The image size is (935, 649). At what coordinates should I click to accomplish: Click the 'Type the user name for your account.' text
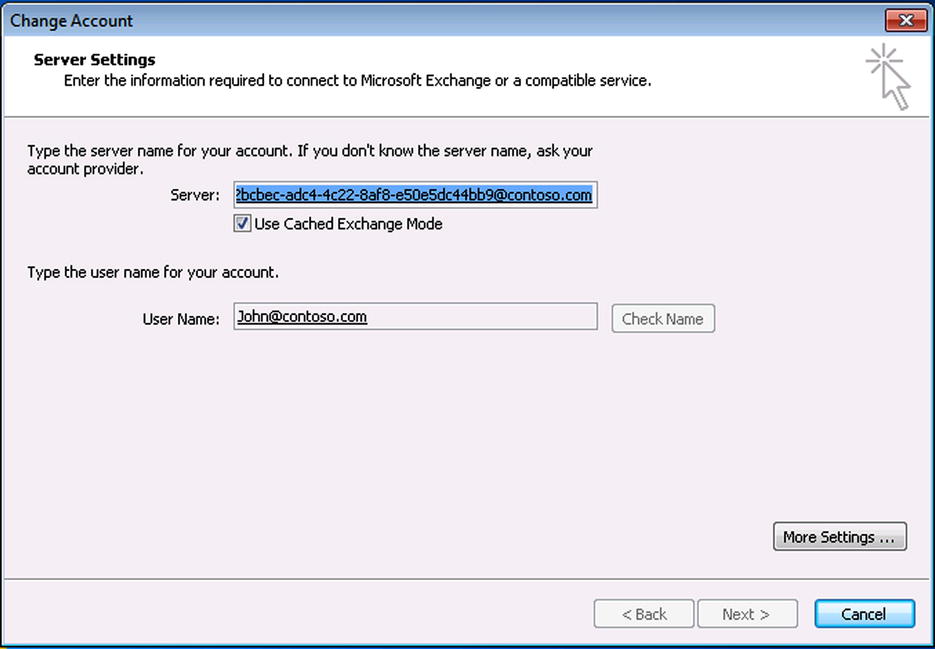coord(153,273)
